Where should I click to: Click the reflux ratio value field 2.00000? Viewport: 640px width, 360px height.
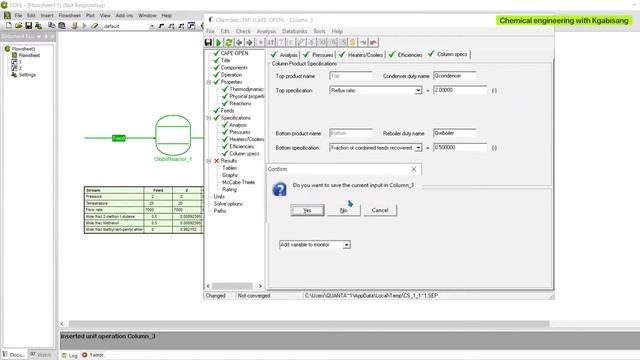click(x=460, y=90)
